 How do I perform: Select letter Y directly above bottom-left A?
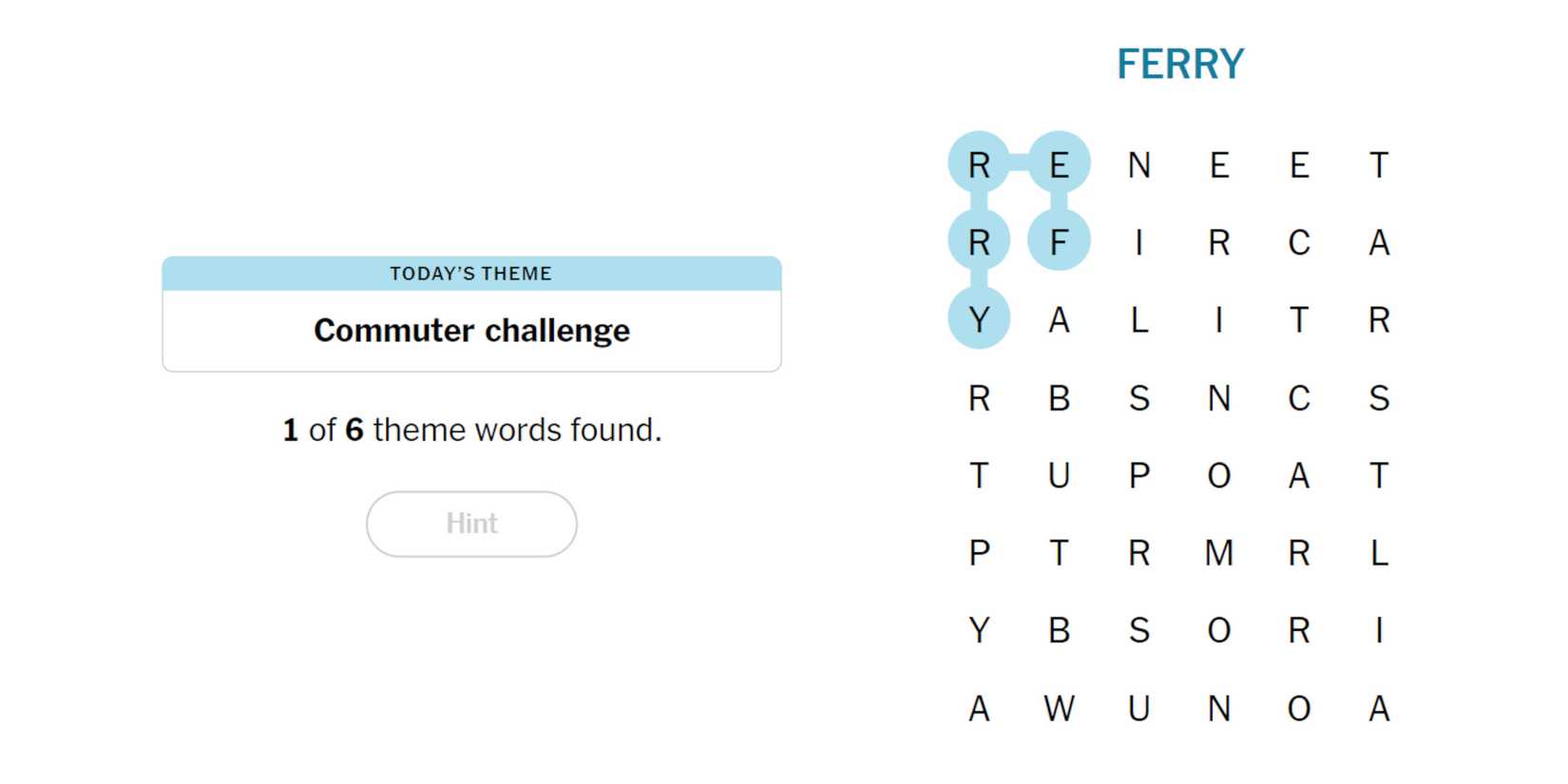(x=979, y=630)
